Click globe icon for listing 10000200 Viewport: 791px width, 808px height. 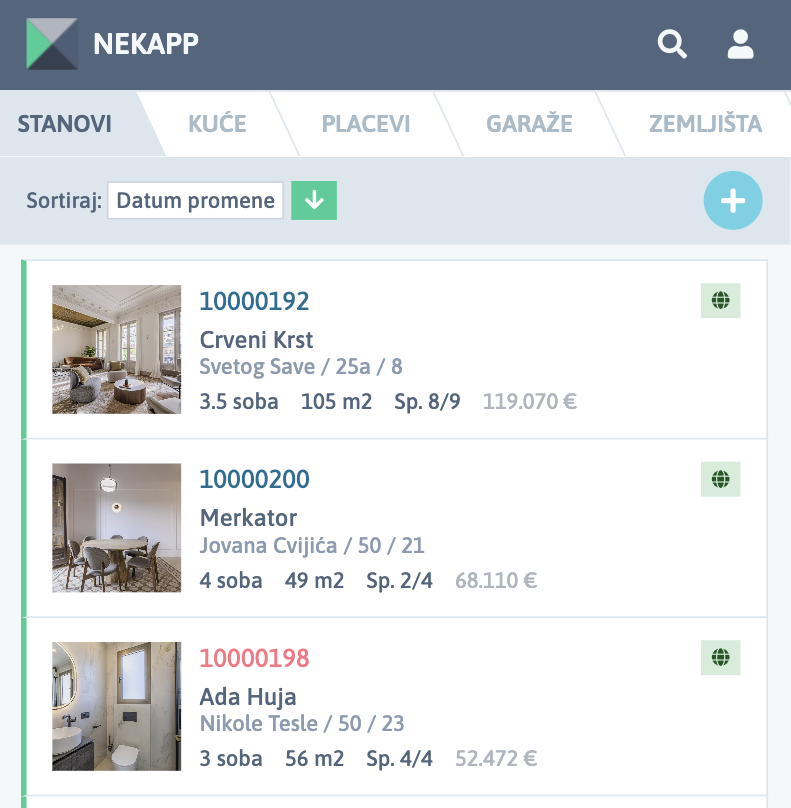coord(720,479)
